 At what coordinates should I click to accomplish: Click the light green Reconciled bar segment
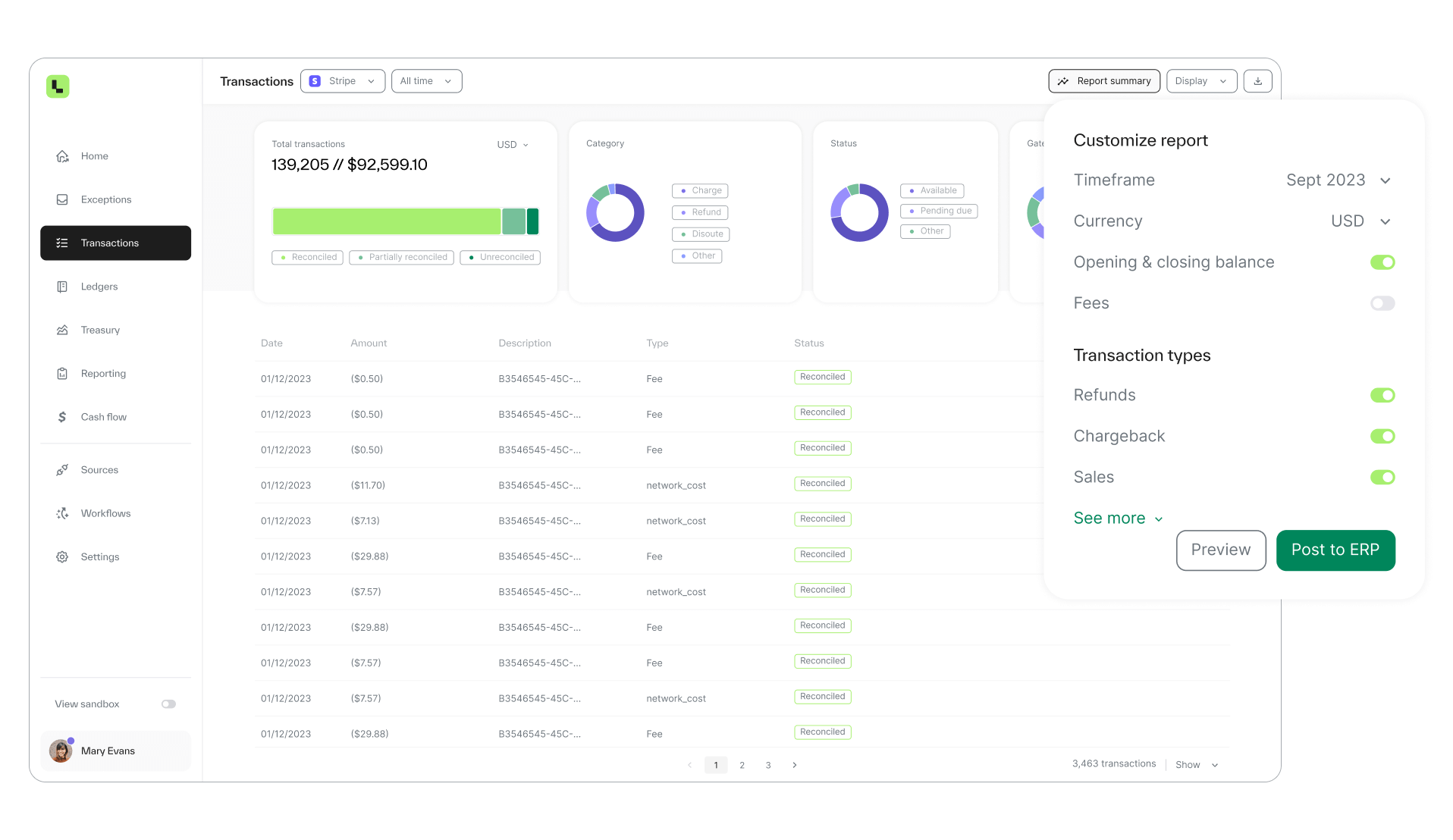click(386, 221)
